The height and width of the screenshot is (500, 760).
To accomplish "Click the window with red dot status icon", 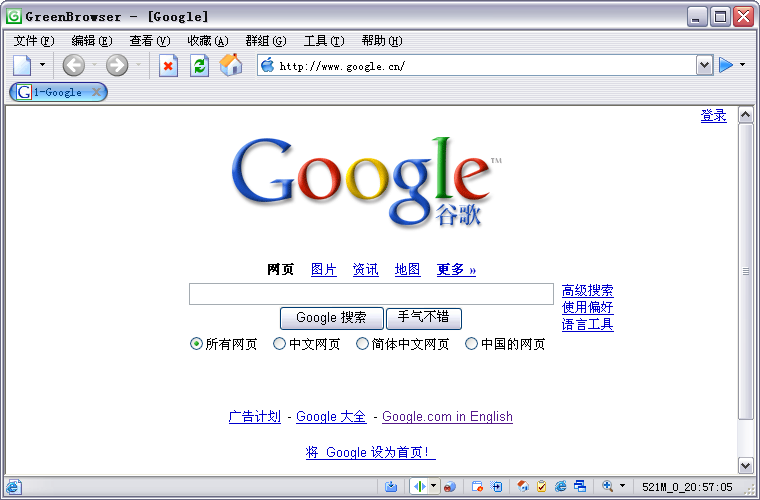I will (477, 486).
